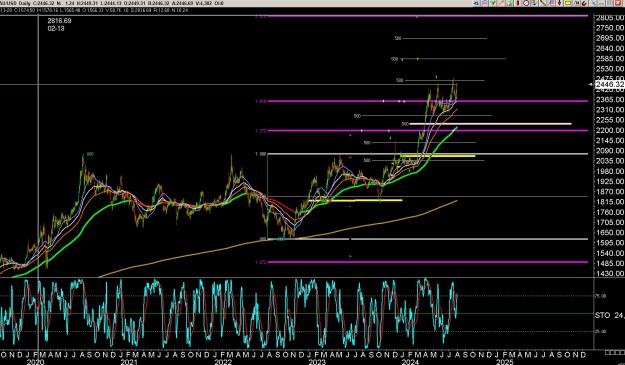The height and width of the screenshot is (365, 625).
Task: Click the 2805.00 price axis label
Action: pyautogui.click(x=609, y=18)
